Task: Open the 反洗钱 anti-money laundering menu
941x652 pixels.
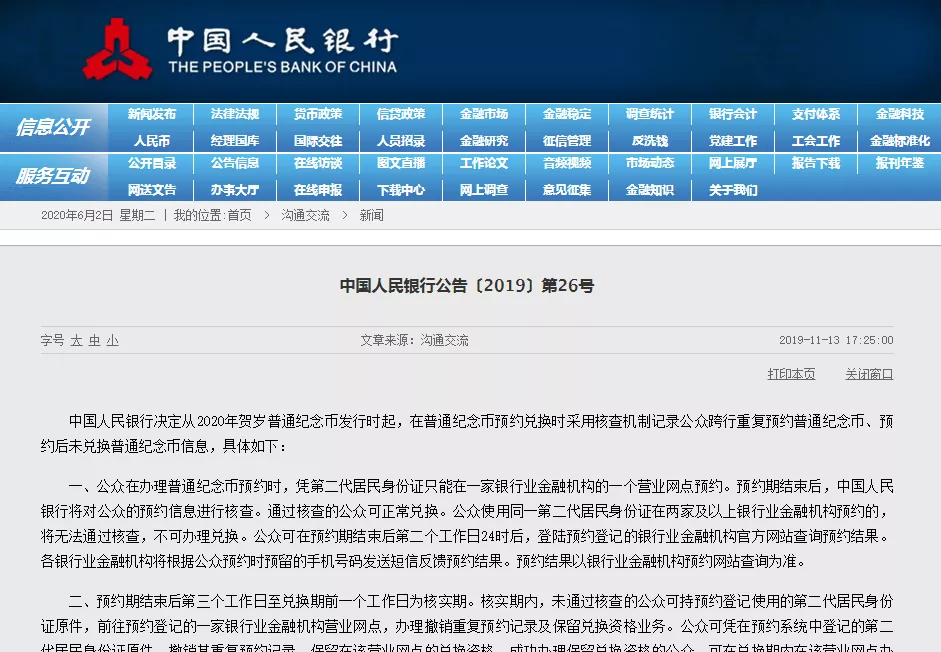Action: pos(650,141)
